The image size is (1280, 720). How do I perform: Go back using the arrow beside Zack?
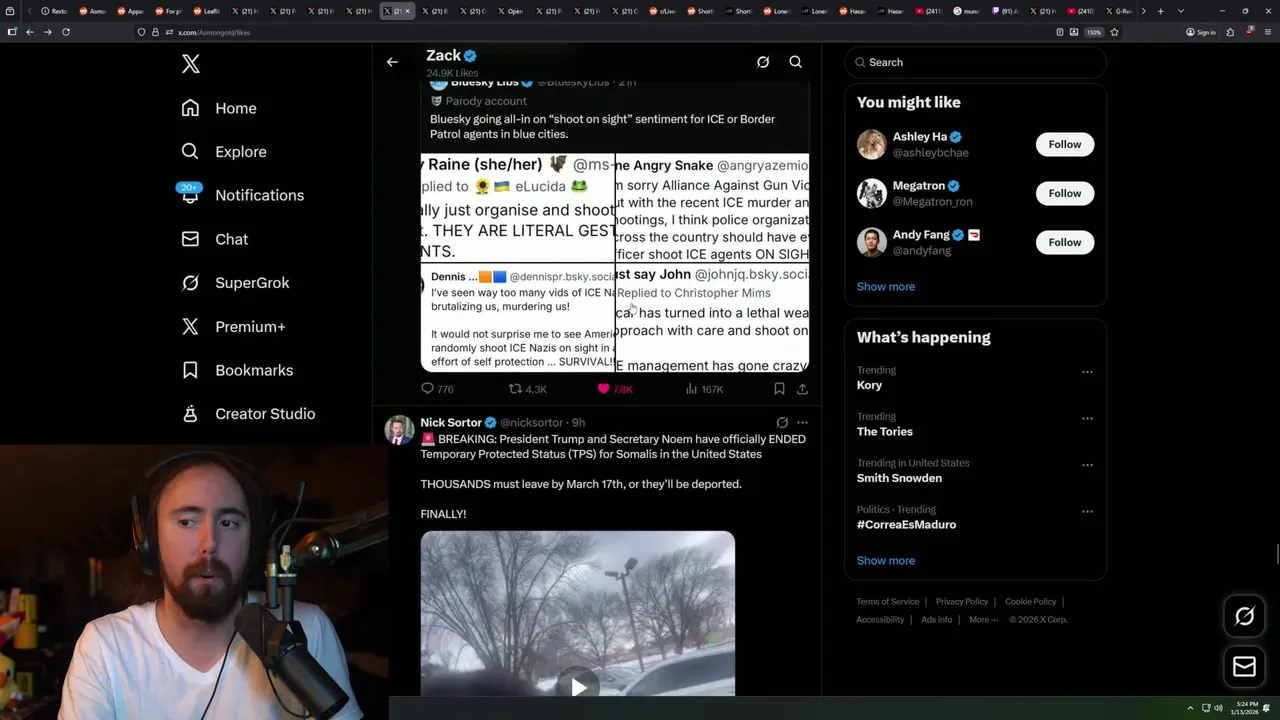(x=392, y=62)
